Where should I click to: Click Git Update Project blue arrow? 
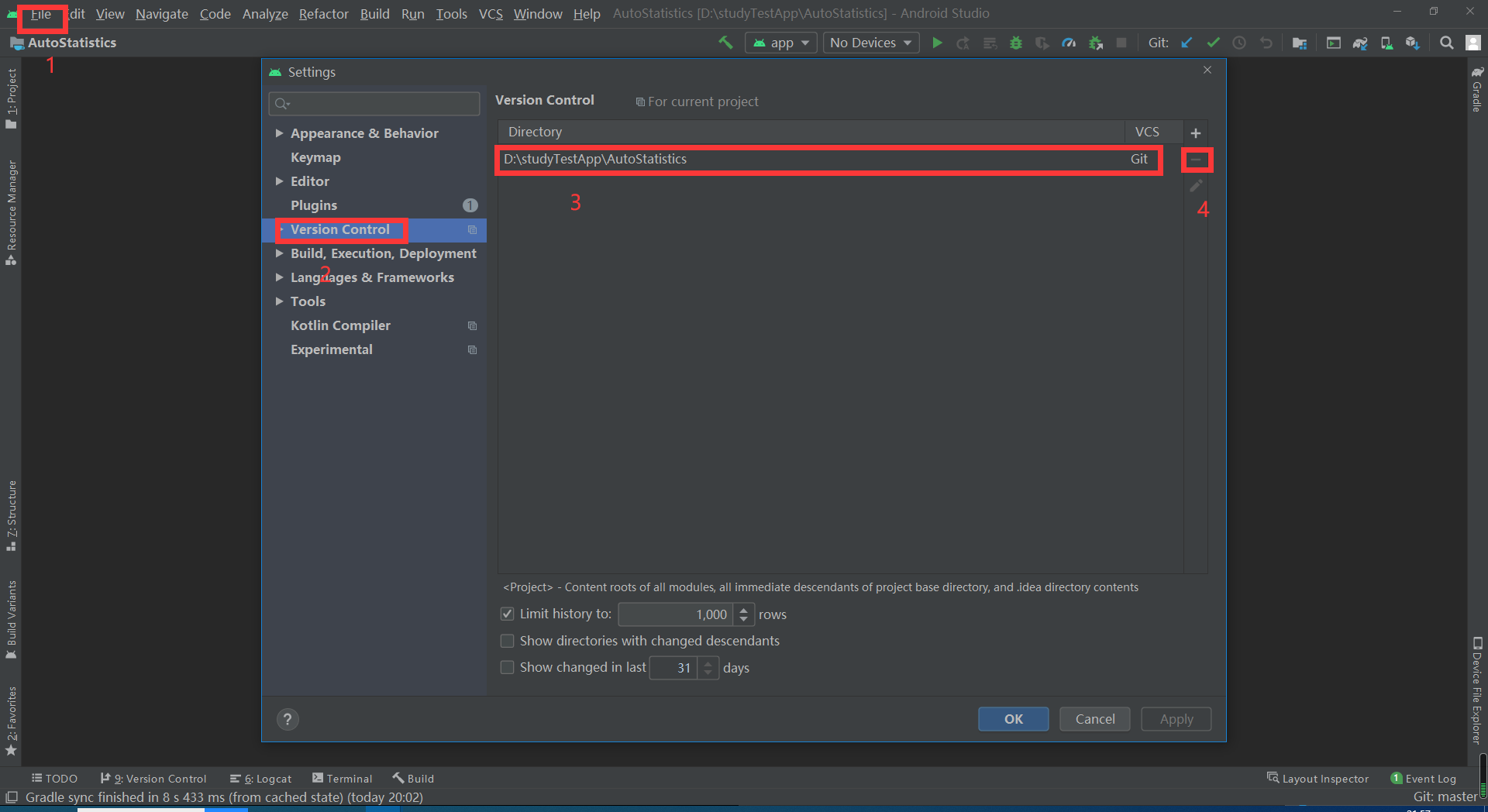[x=1187, y=43]
